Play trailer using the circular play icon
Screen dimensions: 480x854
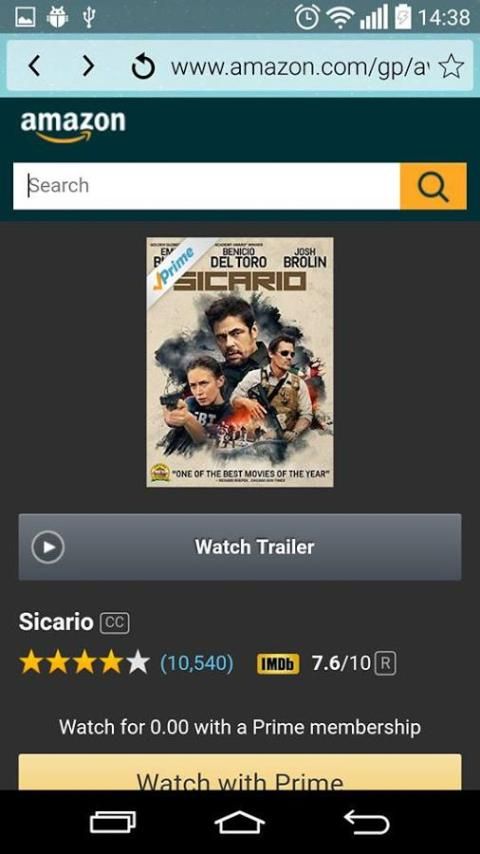coord(48,547)
